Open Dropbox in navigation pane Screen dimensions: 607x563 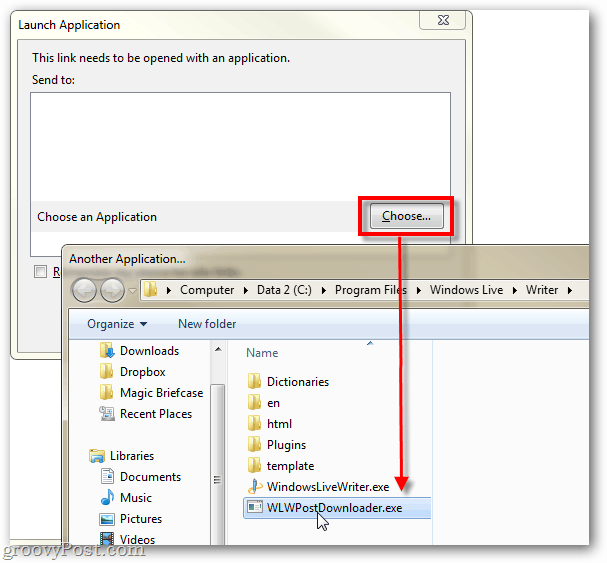coord(142,372)
